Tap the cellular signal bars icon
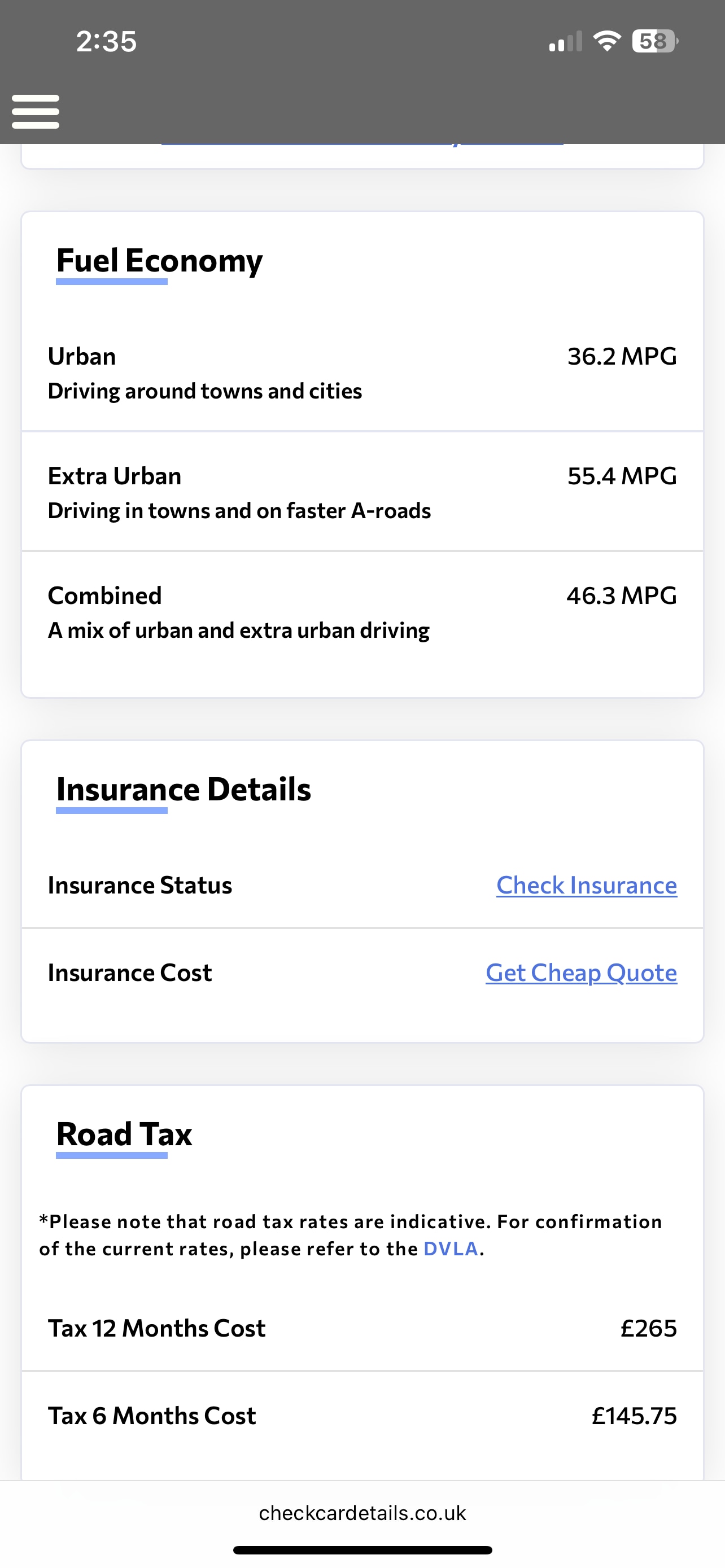 click(x=565, y=42)
